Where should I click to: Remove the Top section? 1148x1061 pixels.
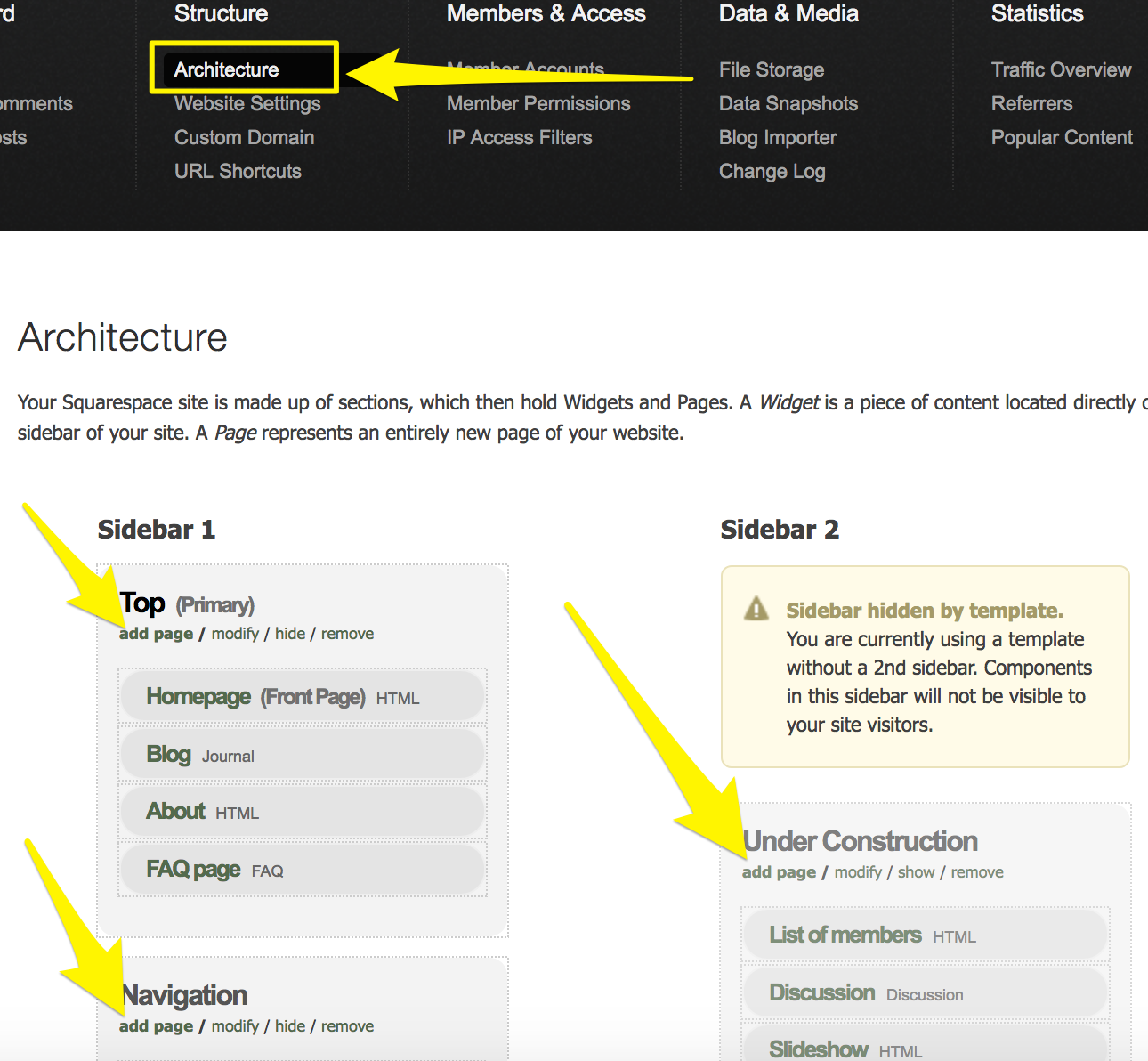point(347,634)
